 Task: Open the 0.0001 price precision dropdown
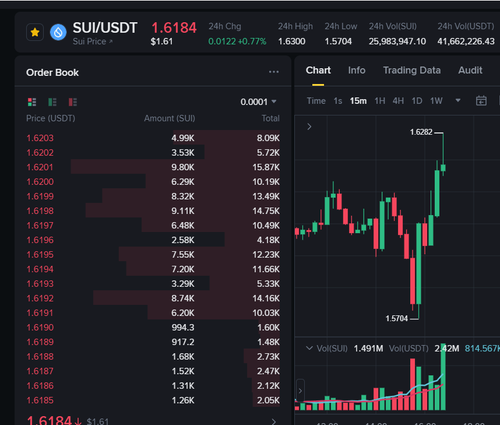(258, 102)
